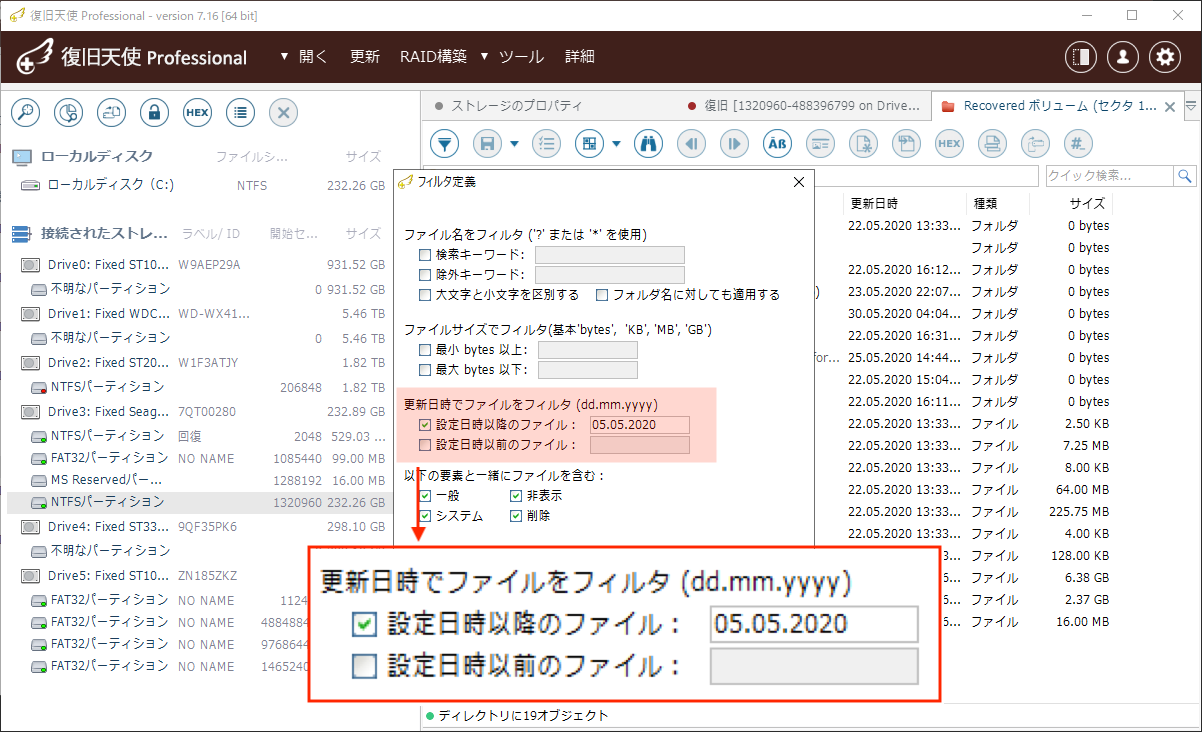Click the copy documents toolbar icon
The image size is (1202, 732).
906,144
